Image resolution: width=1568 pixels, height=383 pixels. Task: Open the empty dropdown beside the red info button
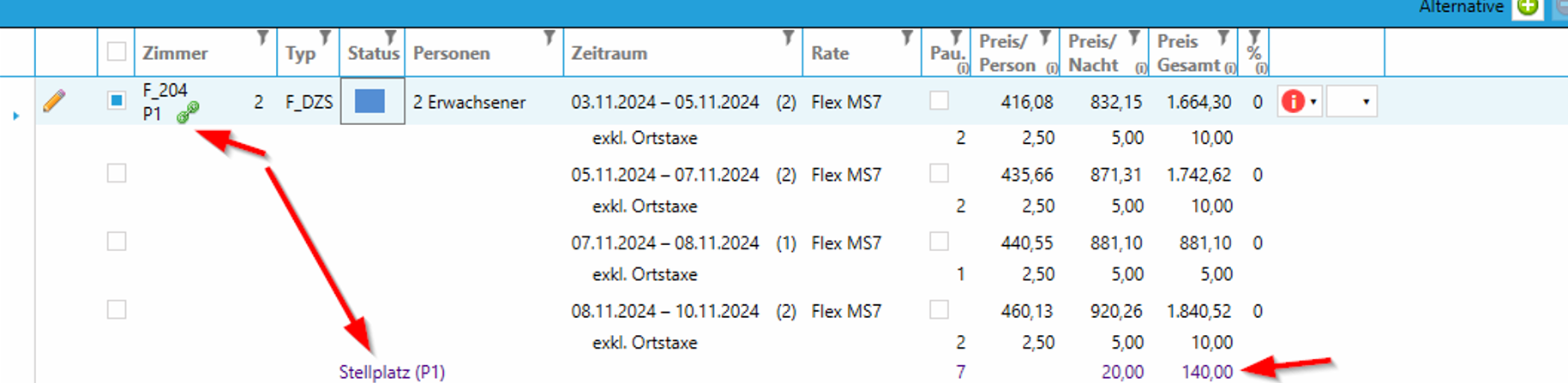1352,102
